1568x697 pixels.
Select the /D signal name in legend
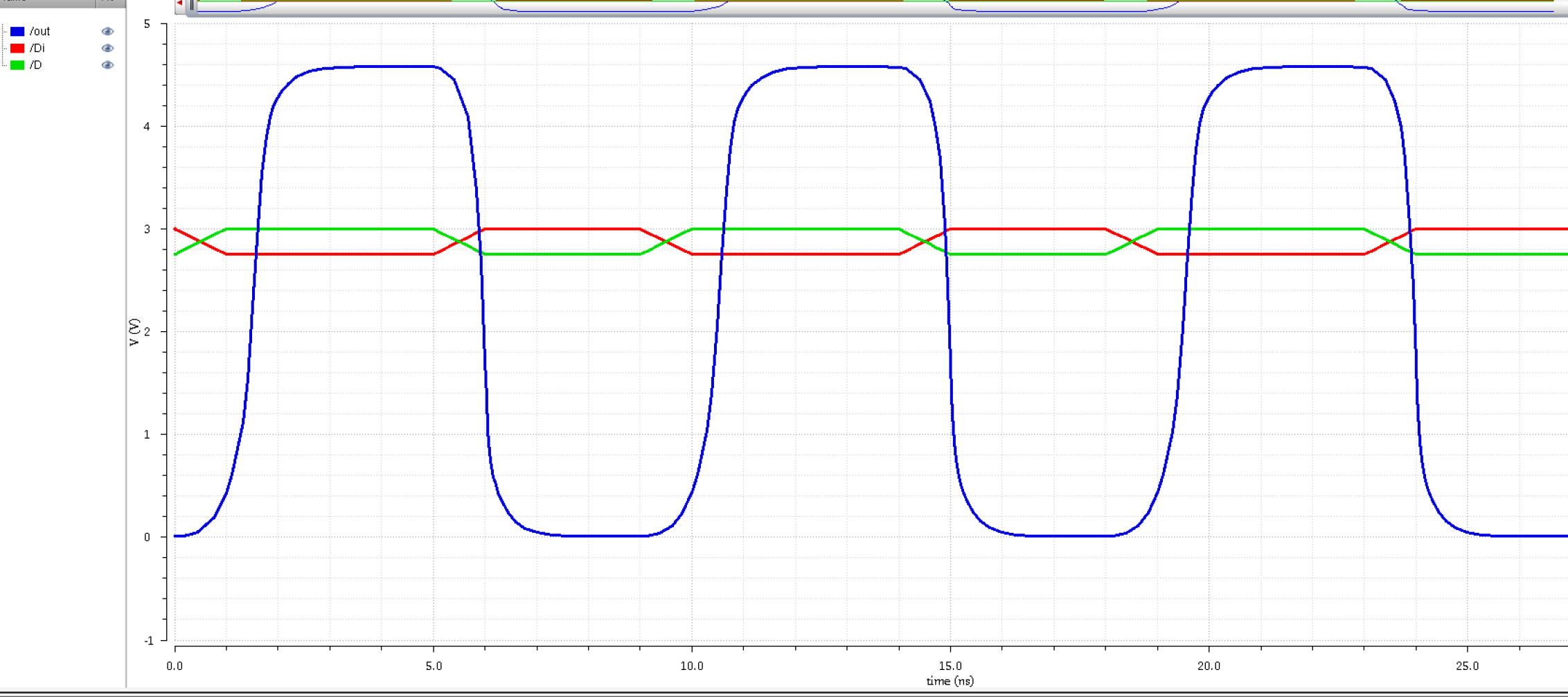pyautogui.click(x=36, y=65)
